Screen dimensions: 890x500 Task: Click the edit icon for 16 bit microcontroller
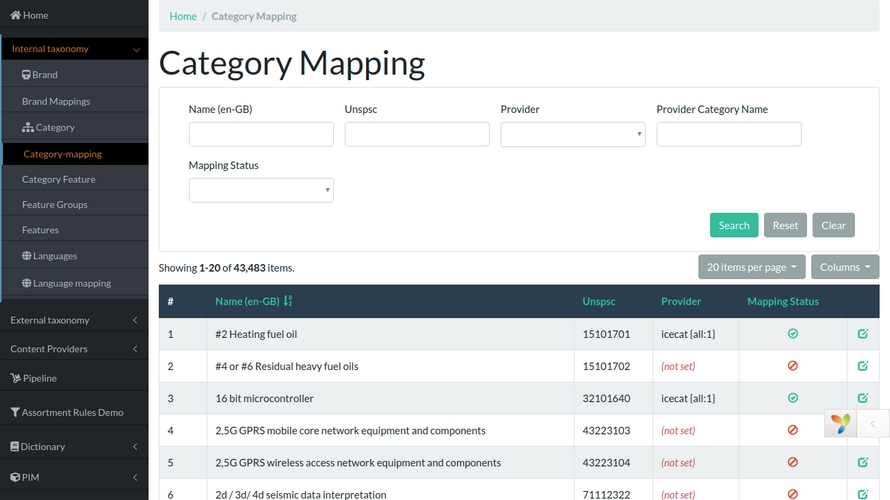863,398
